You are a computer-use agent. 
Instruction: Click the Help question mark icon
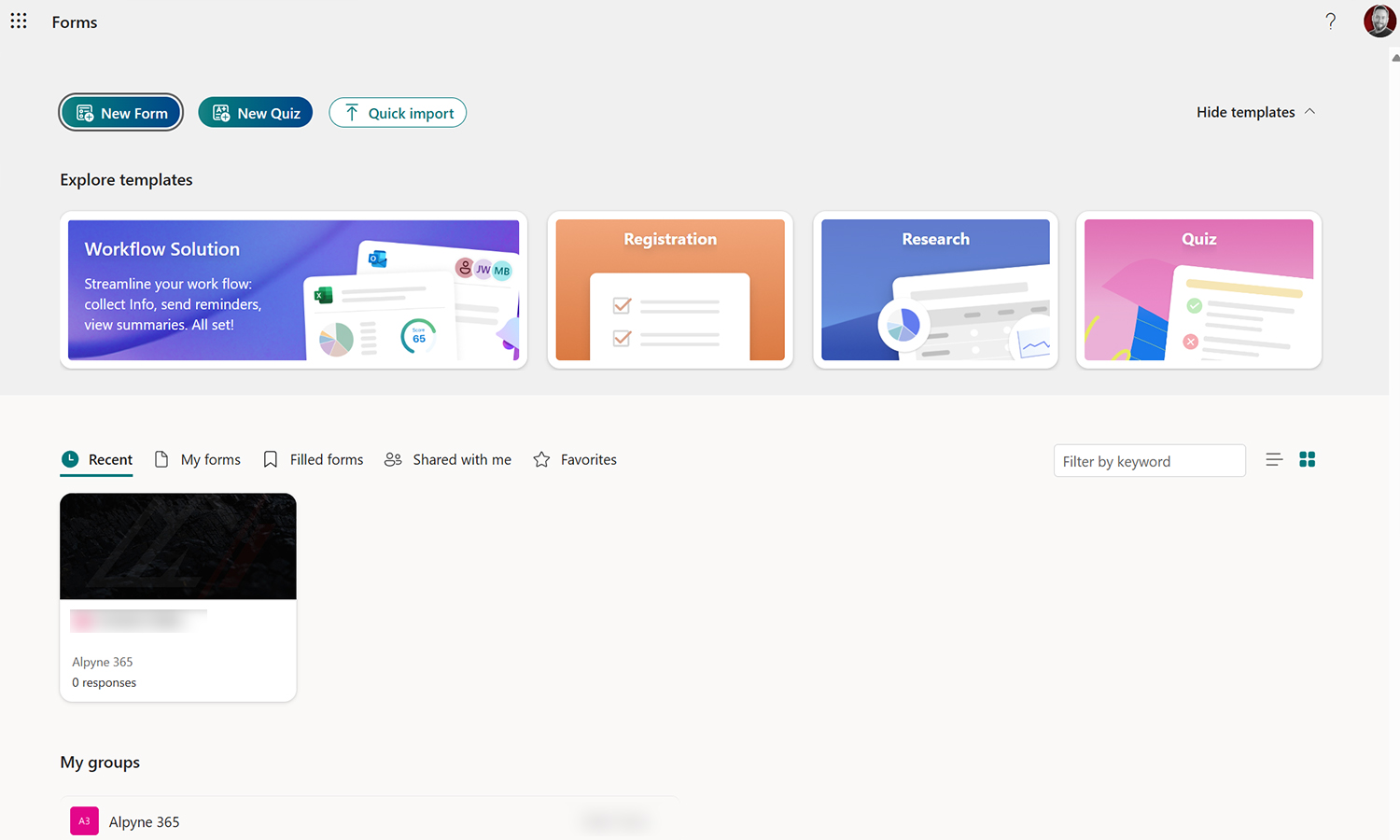(1331, 21)
